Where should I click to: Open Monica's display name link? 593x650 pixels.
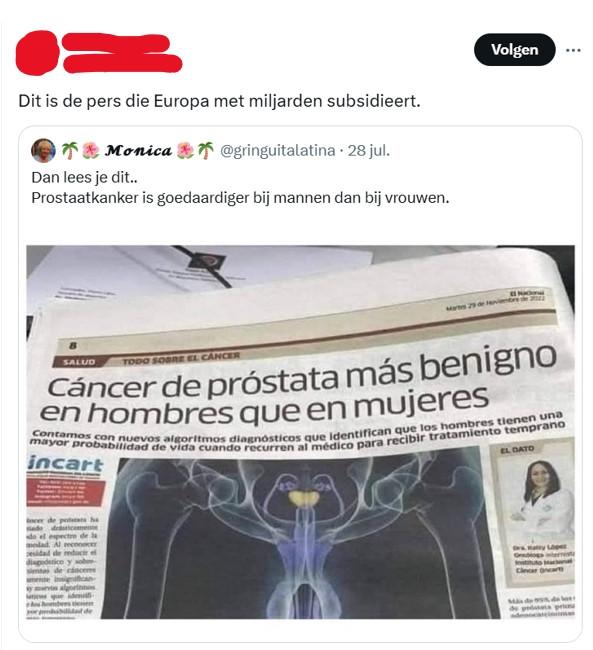(138, 150)
